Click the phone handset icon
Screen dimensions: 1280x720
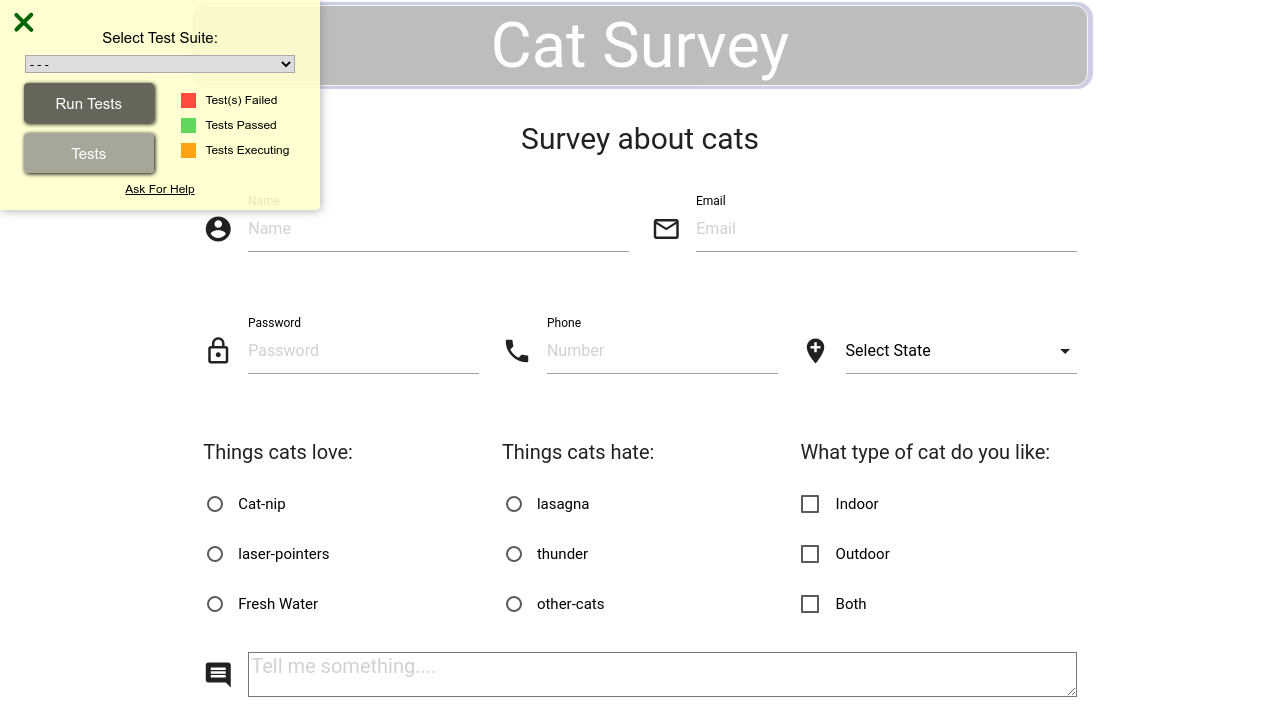[517, 351]
